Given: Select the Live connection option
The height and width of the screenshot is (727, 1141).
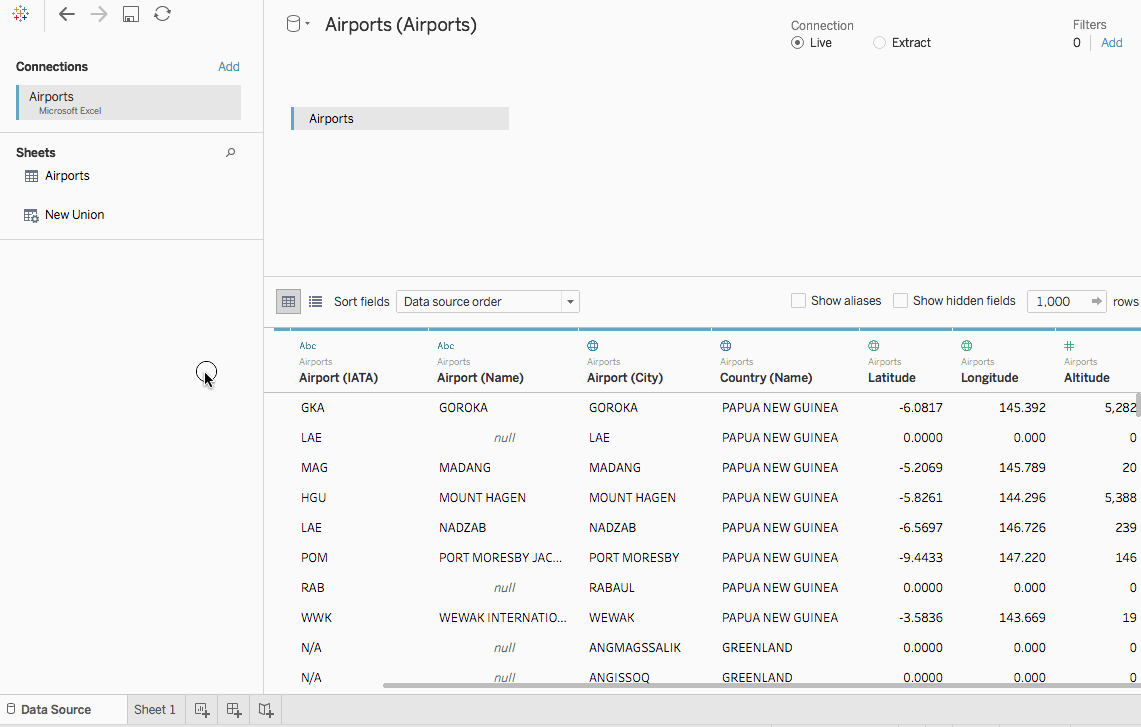Looking at the screenshot, I should [811, 43].
